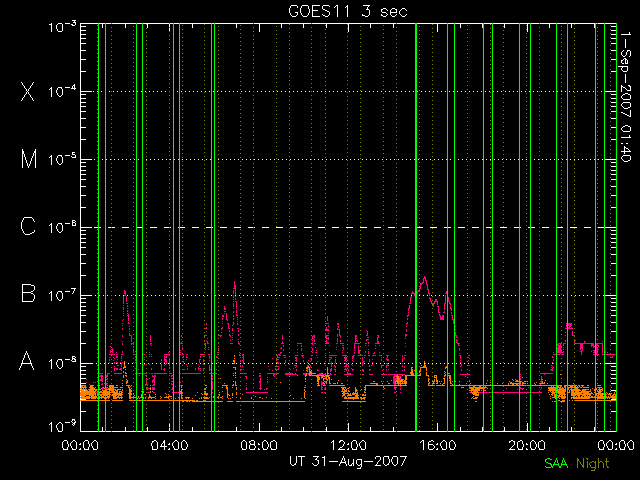Click the "16:00" time axis label
The image size is (640, 480).
click(x=438, y=445)
